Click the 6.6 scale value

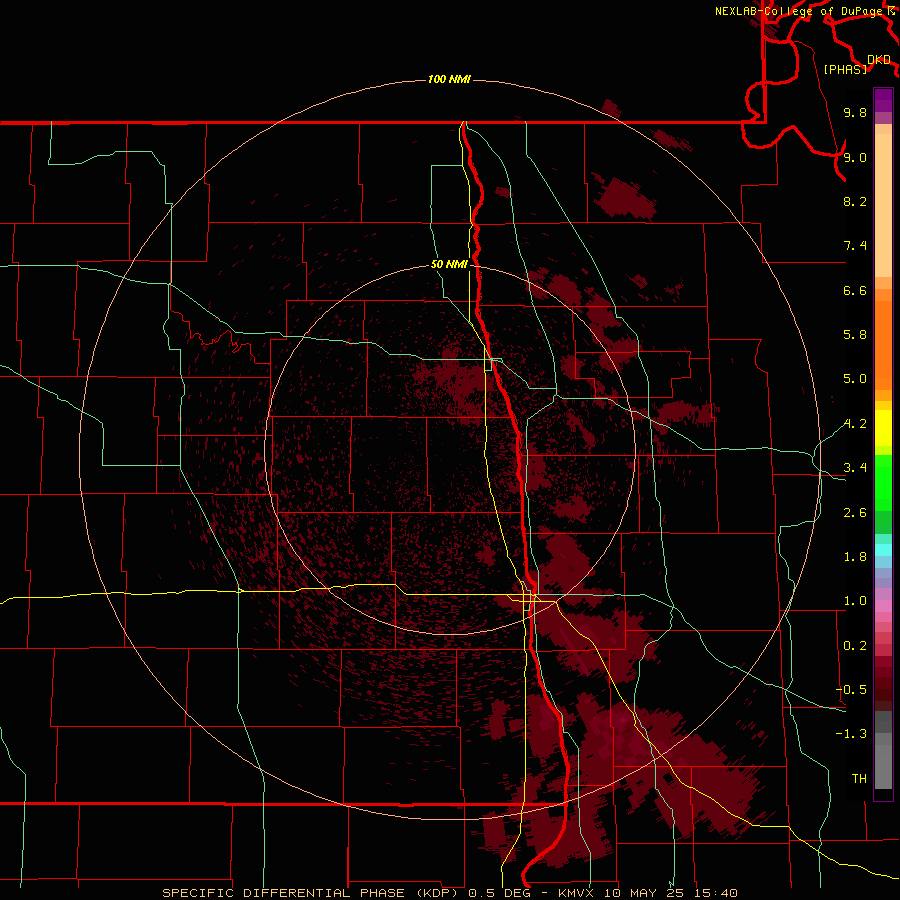point(855,290)
